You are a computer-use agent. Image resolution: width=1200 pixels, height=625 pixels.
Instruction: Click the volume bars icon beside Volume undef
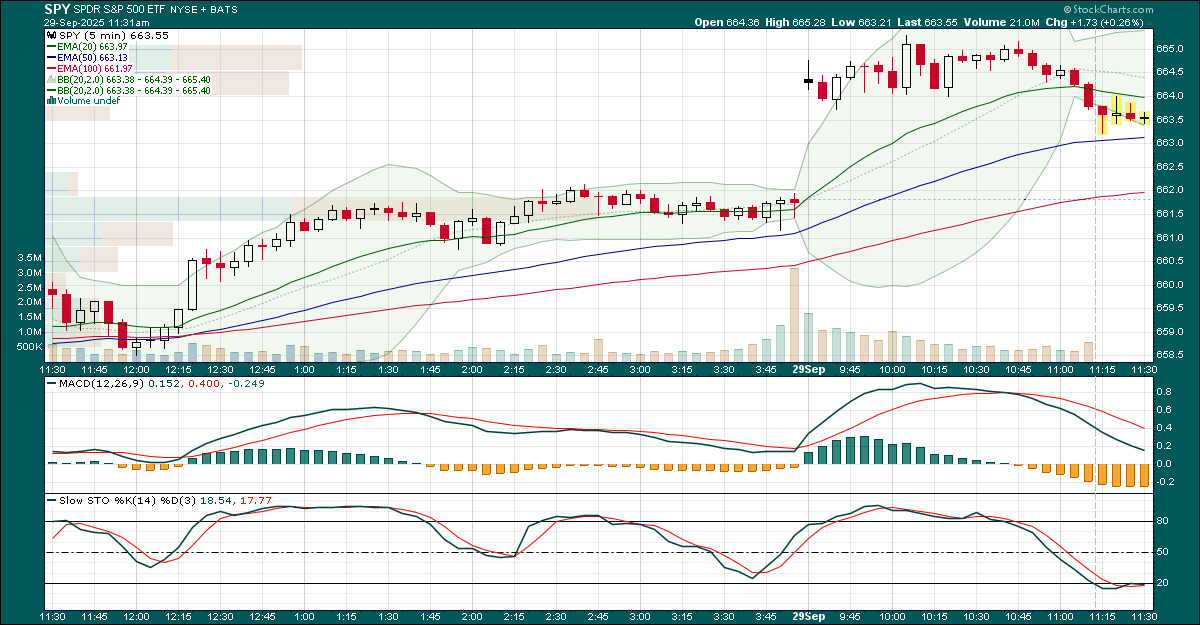coord(50,101)
